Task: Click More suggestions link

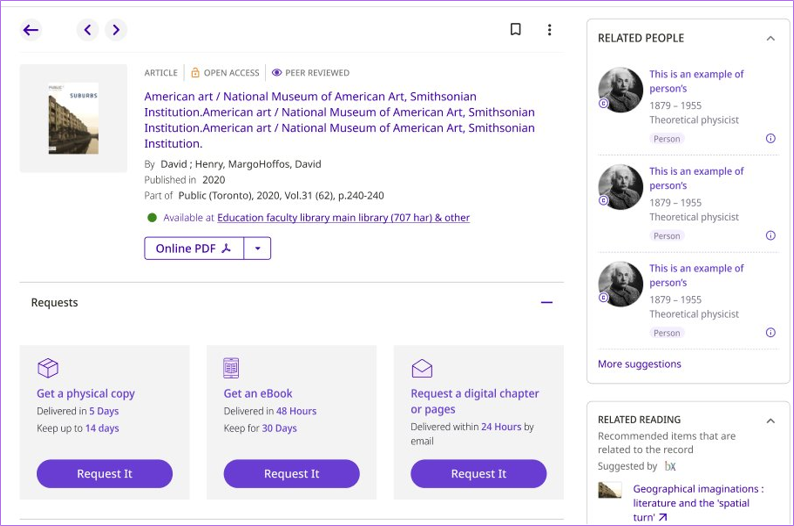Action: point(639,364)
